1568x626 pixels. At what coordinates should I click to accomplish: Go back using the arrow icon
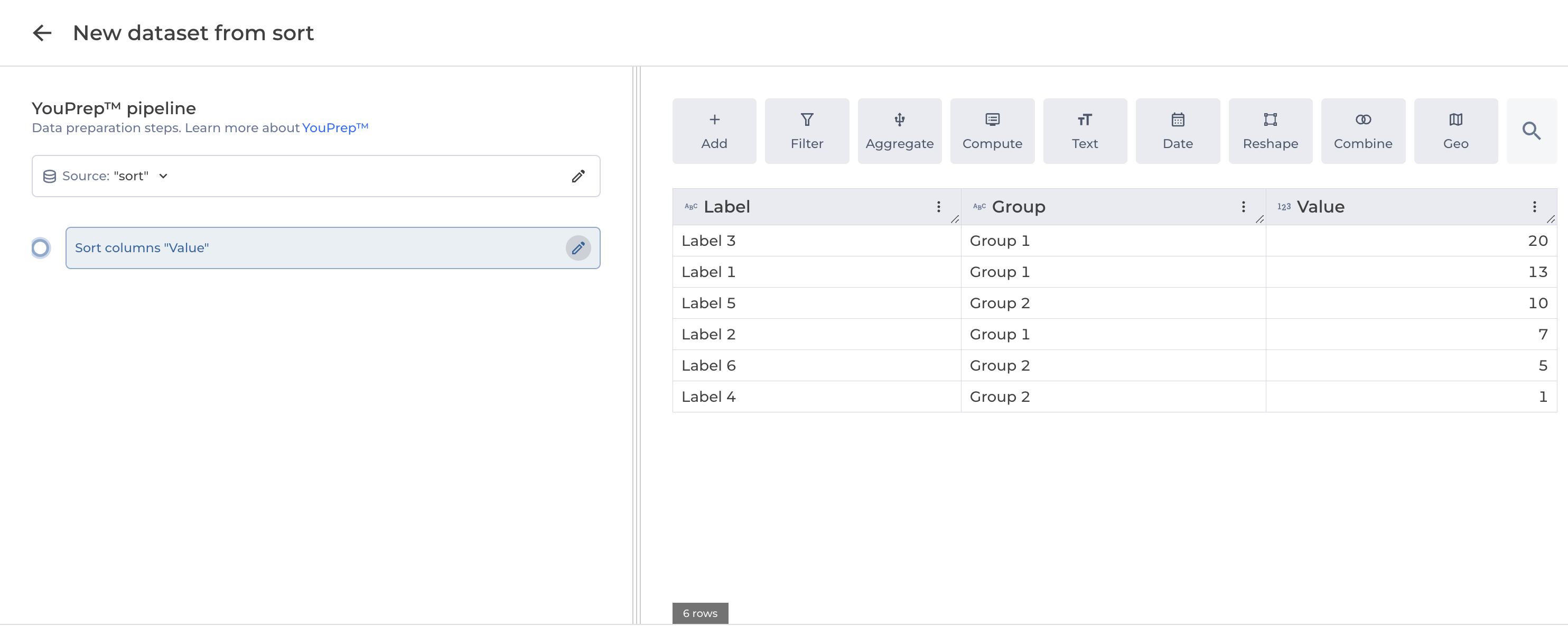tap(42, 33)
